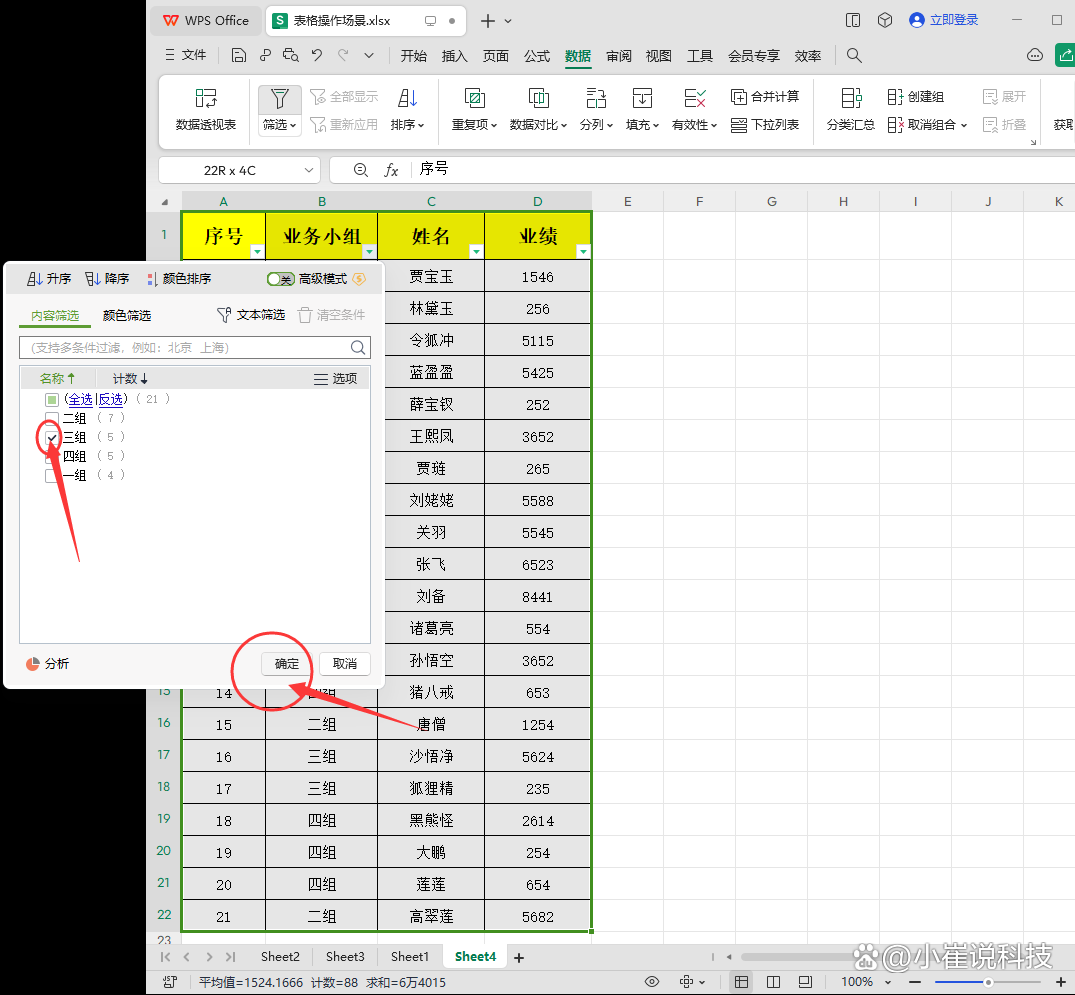Image resolution: width=1075 pixels, height=995 pixels.
Task: Click the Print Preview icon
Action: (291, 56)
